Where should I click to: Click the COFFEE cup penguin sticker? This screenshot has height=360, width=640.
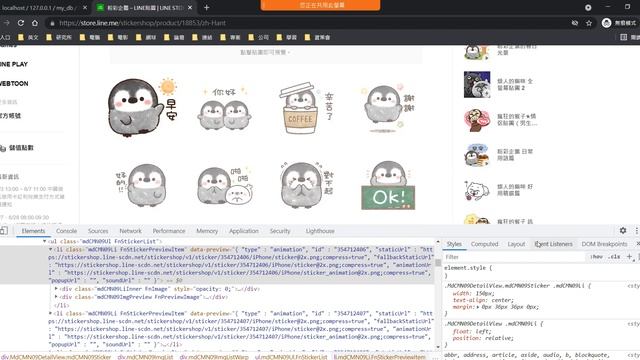click(x=306, y=109)
